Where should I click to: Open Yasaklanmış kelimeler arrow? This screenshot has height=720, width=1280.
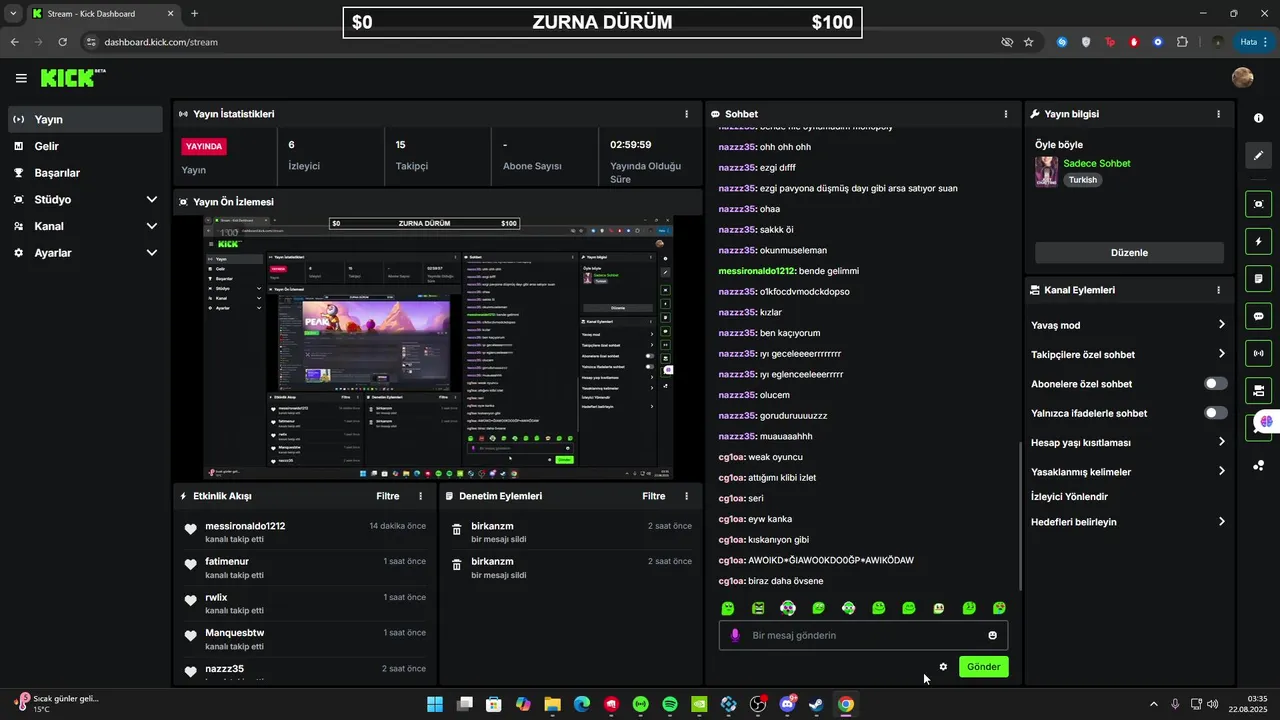[1221, 471]
